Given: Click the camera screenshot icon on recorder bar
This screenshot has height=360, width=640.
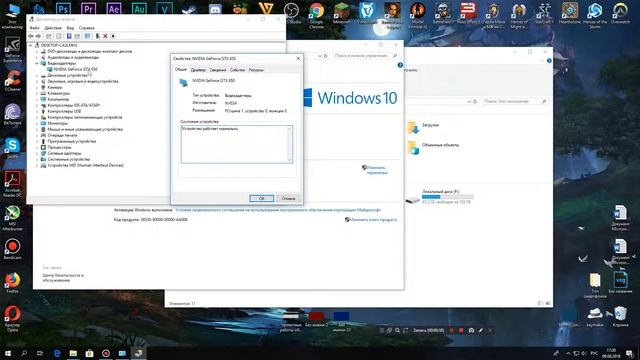Looking at the screenshot, I should 471,330.
